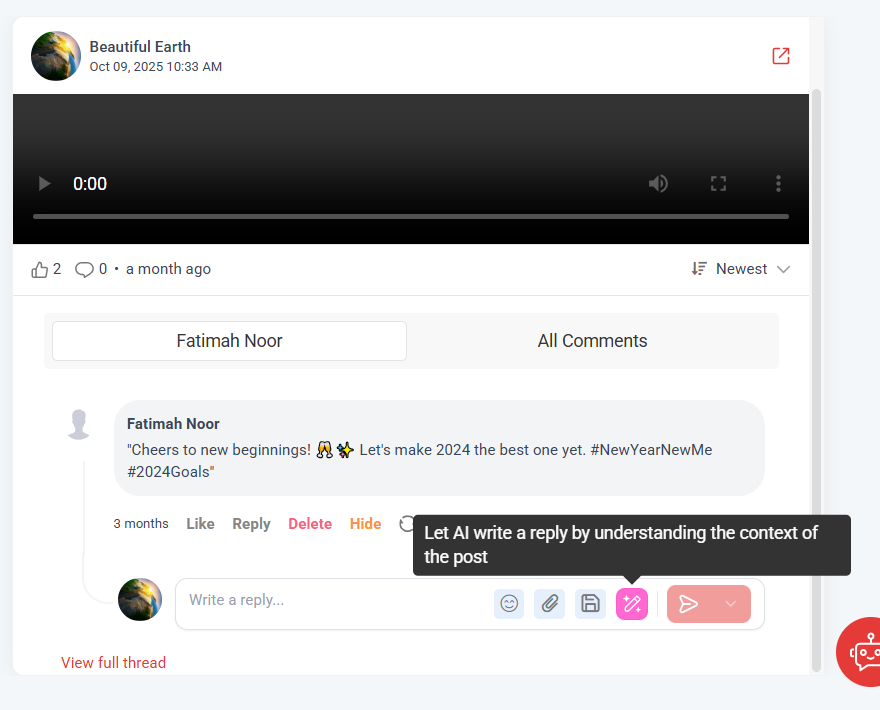Switch to the All Comments tab

click(592, 341)
